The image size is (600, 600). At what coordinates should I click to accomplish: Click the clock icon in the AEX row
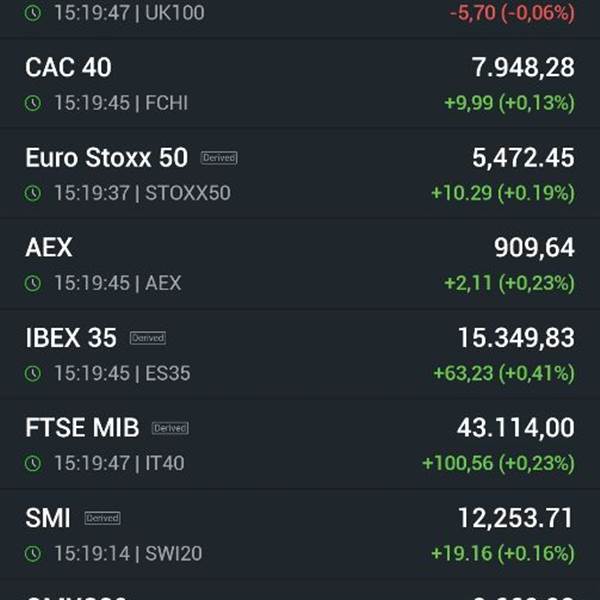coord(33,283)
